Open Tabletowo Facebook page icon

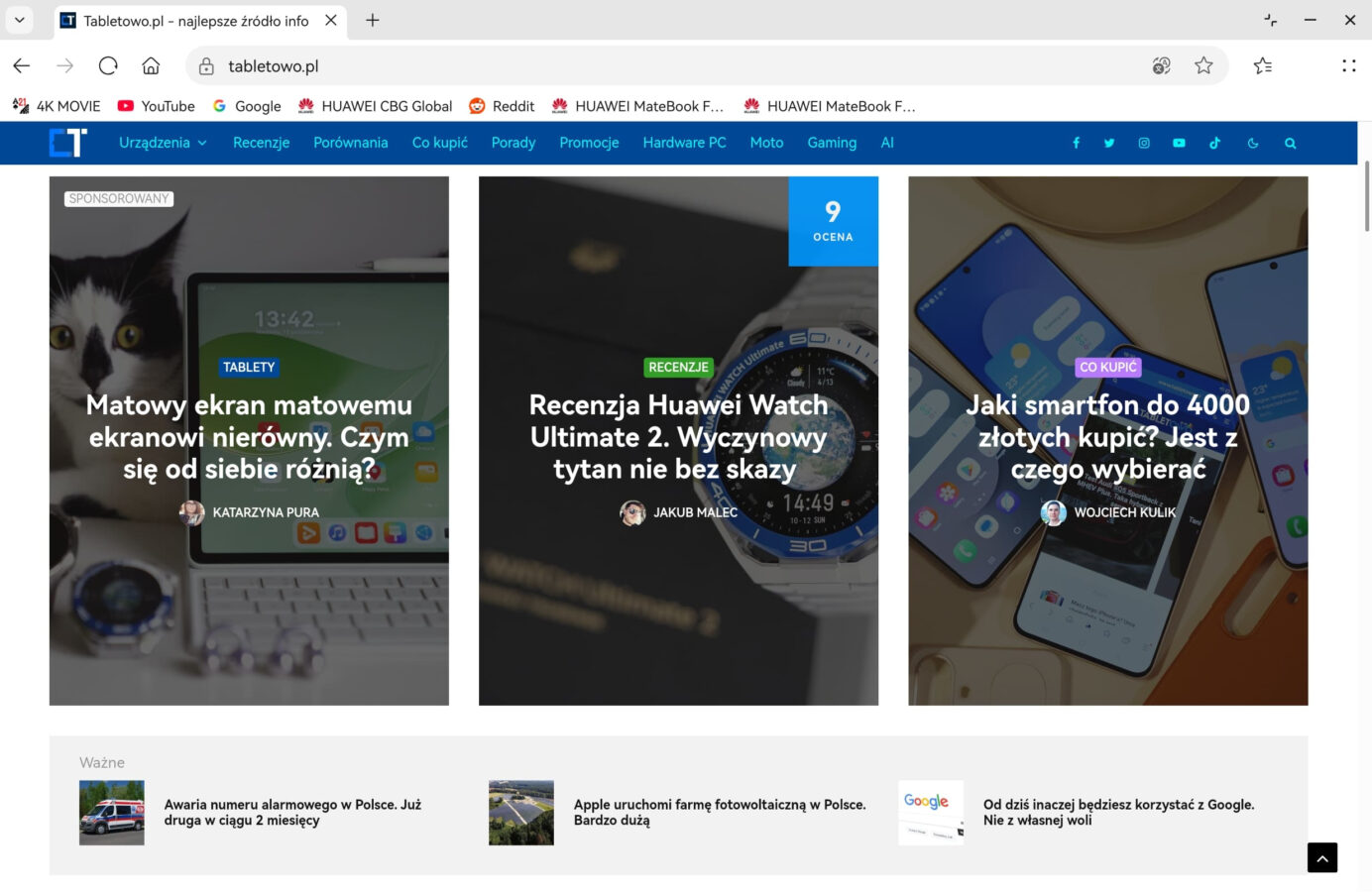coord(1076,143)
